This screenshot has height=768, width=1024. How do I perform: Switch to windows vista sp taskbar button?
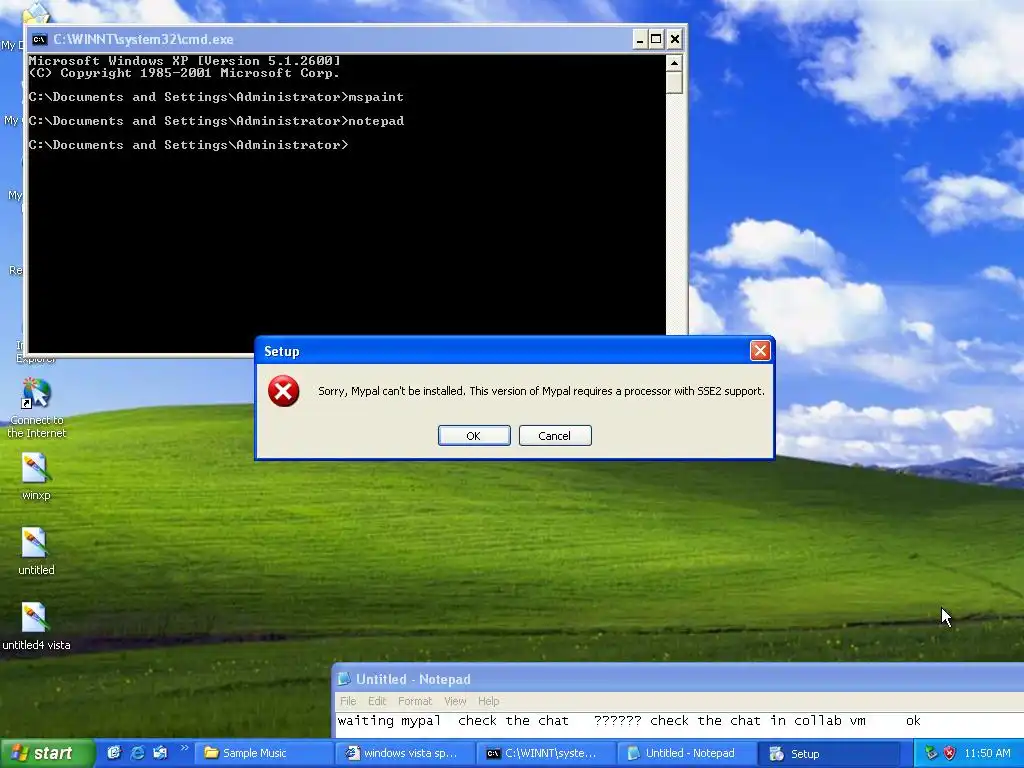click(404, 753)
